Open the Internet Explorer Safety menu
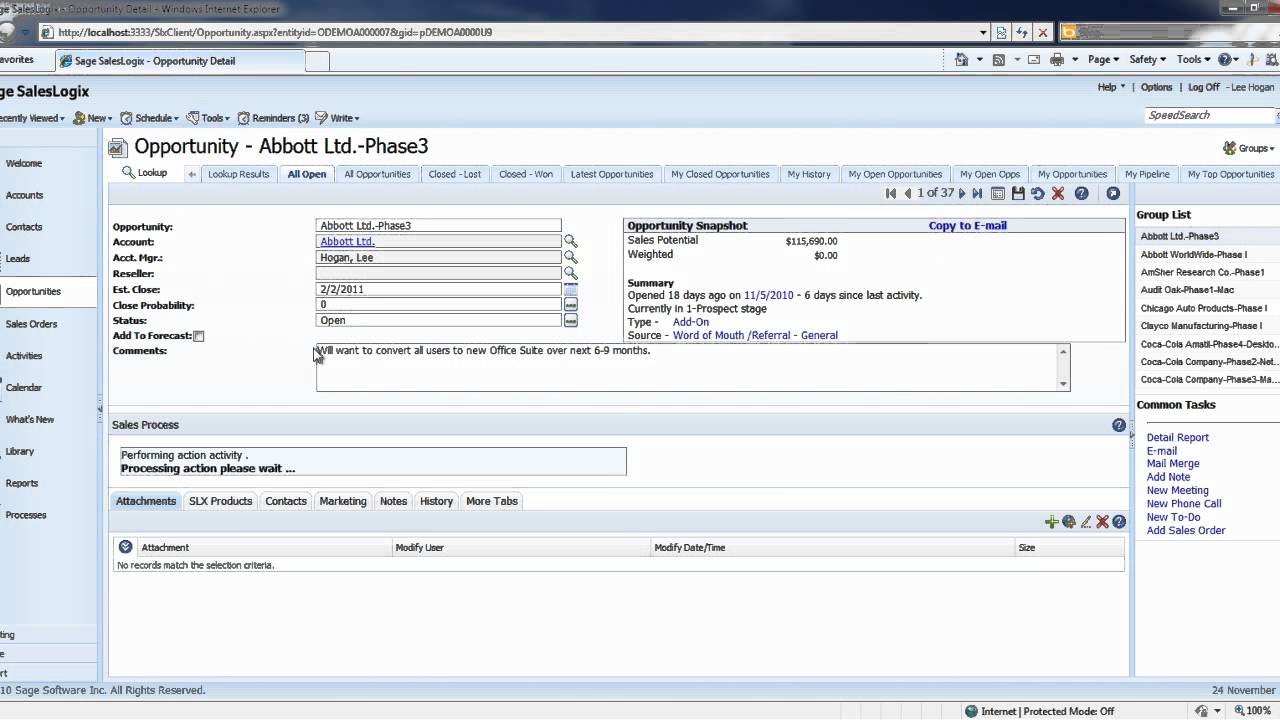 pyautogui.click(x=1147, y=60)
